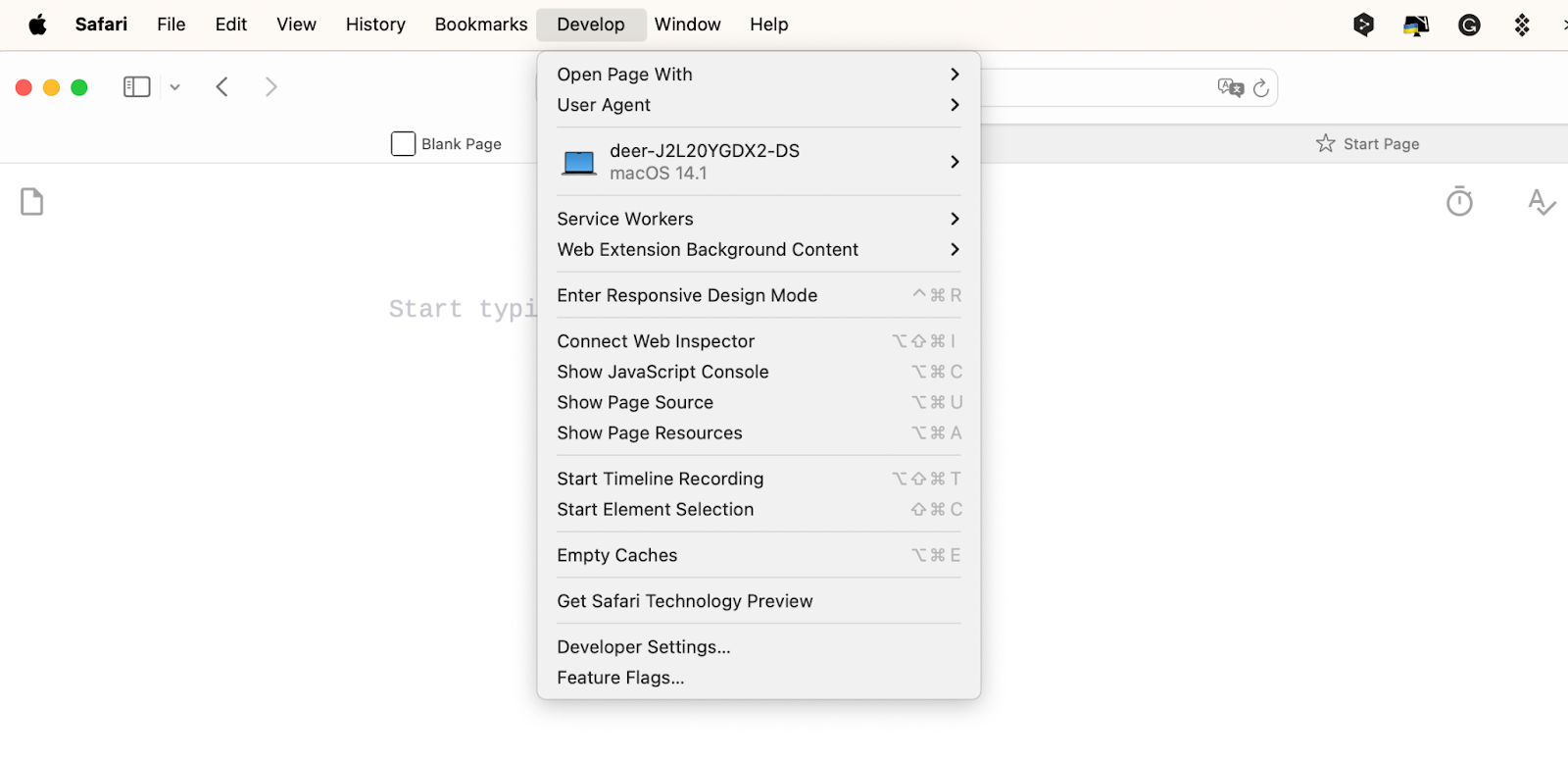
Task: Click the translate page icon
Action: (x=1230, y=88)
